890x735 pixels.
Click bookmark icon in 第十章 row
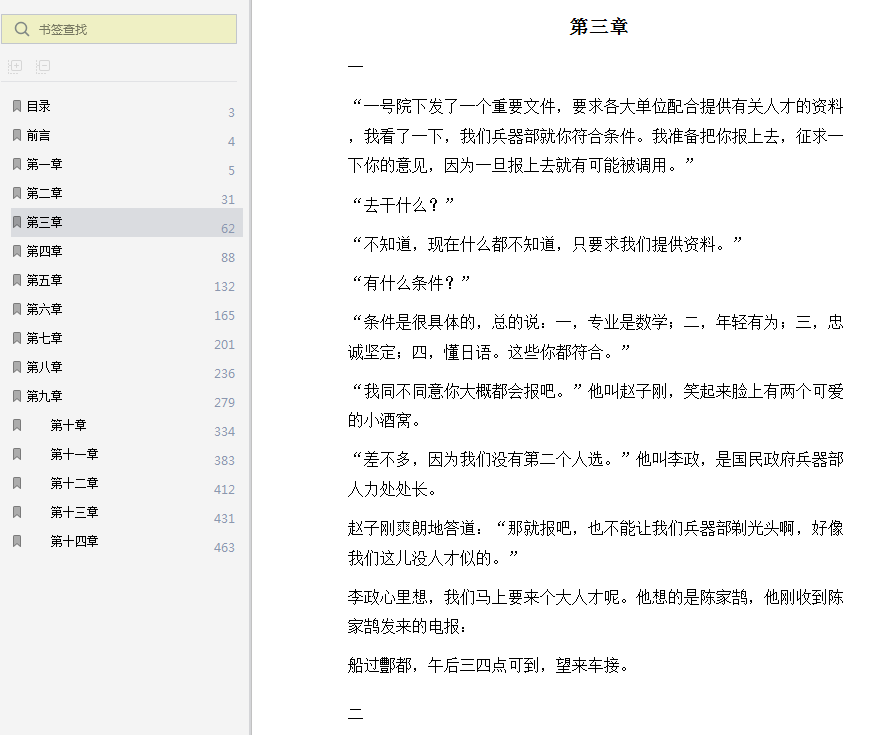click(17, 425)
